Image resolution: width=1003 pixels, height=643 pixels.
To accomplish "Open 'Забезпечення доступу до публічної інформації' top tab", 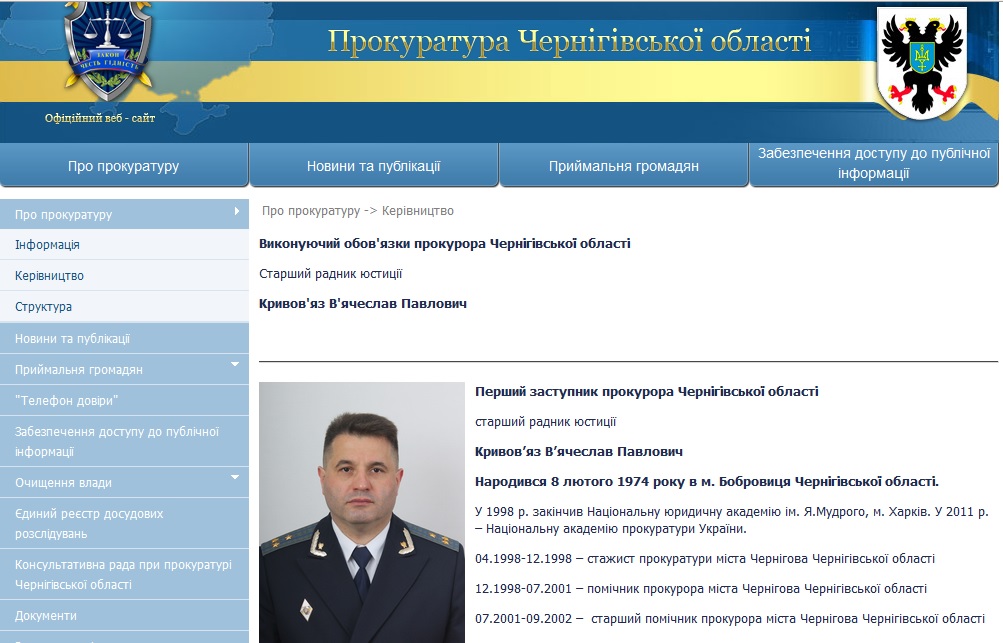I will click(x=874, y=164).
